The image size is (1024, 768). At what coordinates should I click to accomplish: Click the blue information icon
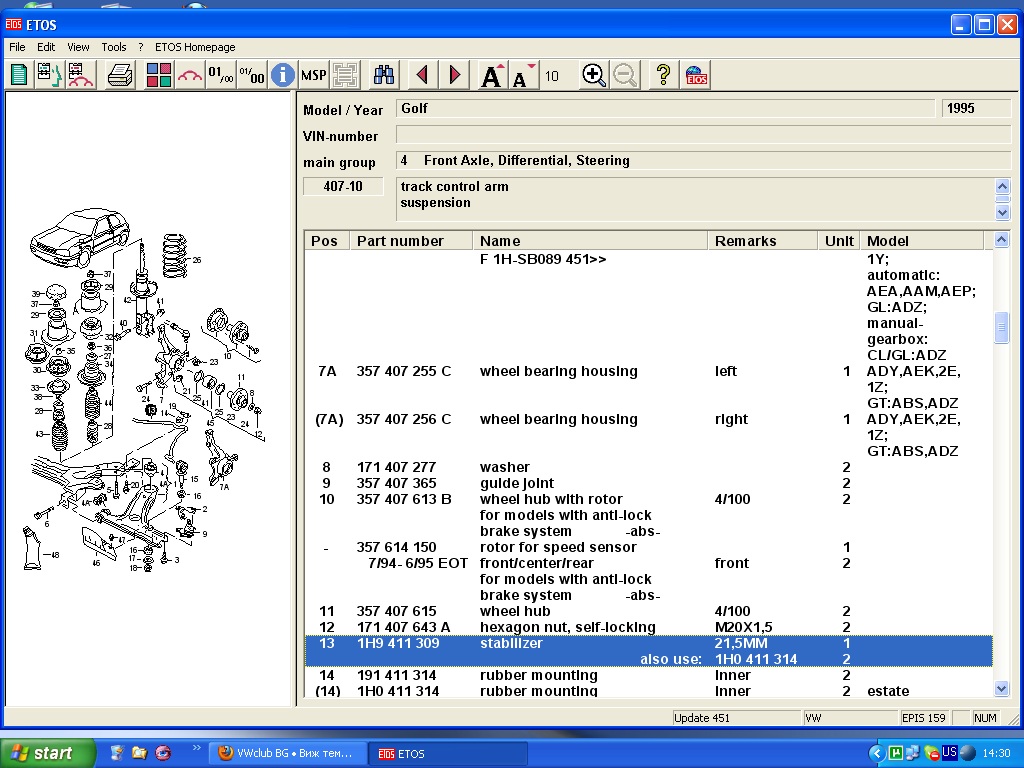tap(283, 75)
